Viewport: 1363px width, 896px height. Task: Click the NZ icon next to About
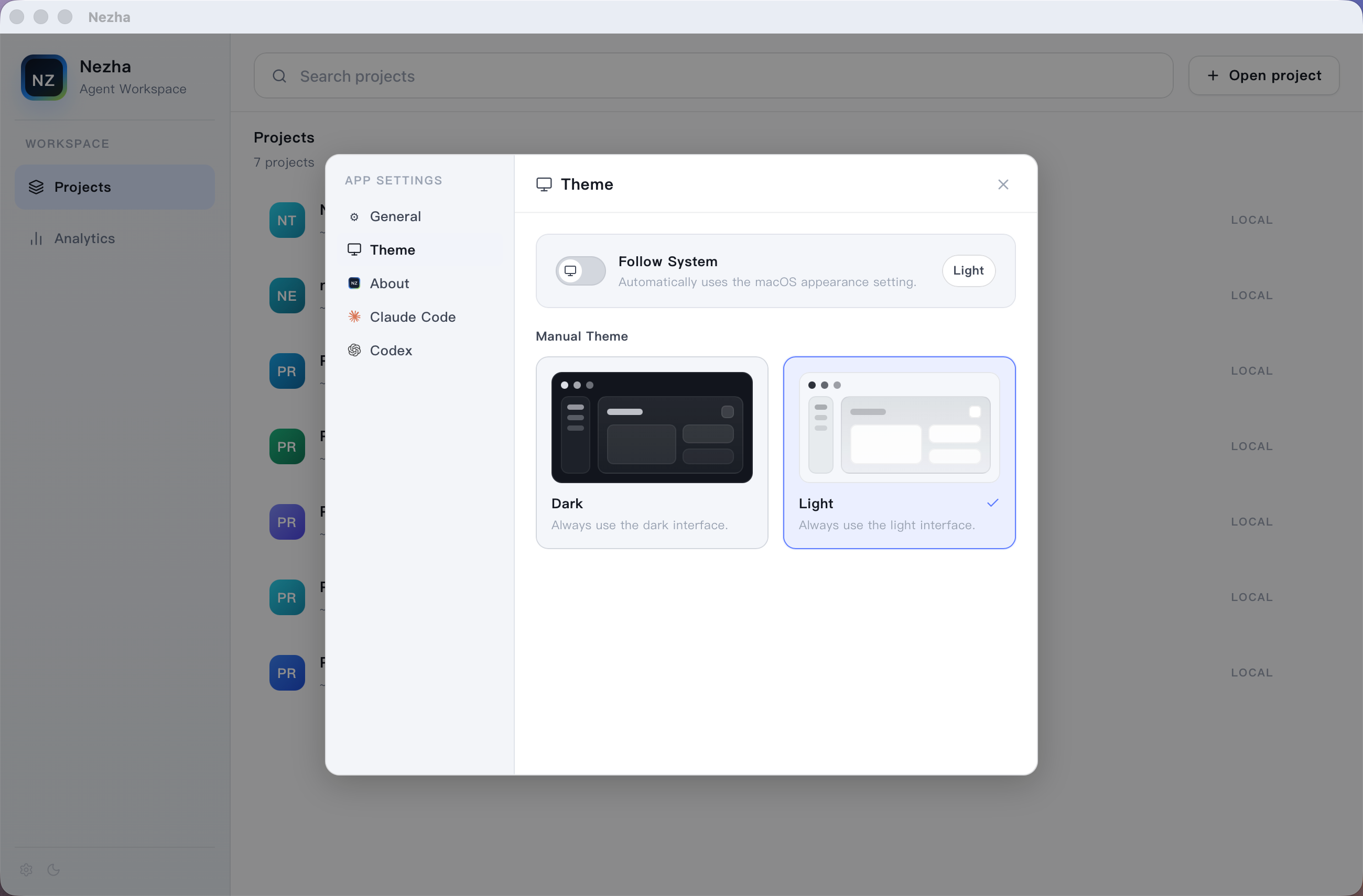(x=354, y=283)
